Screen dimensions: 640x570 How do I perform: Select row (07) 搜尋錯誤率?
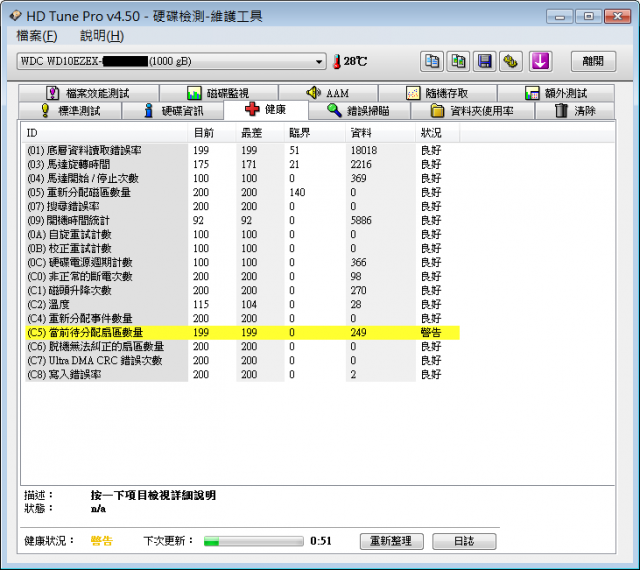click(x=242, y=206)
